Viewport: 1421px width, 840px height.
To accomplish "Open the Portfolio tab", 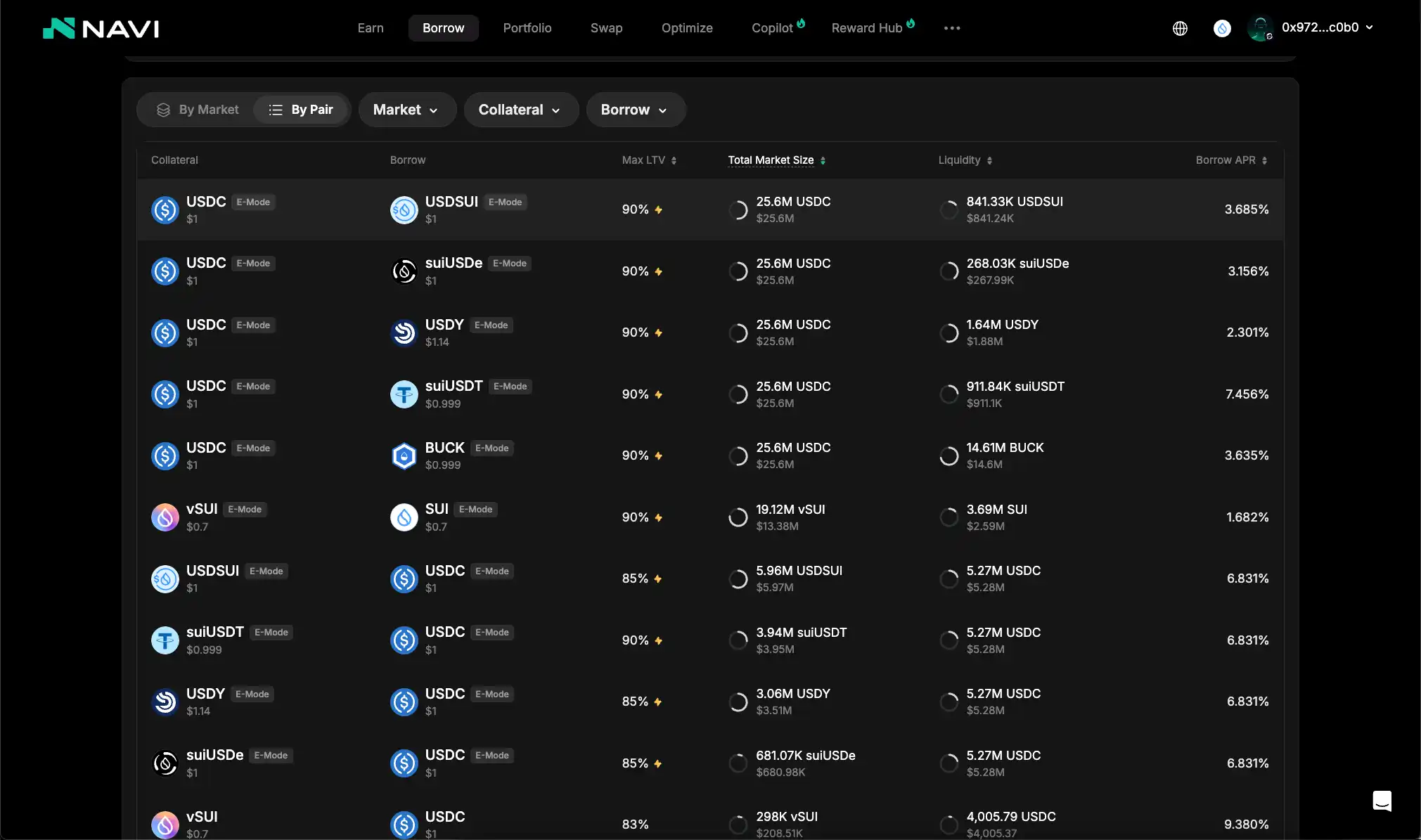I will pyautogui.click(x=527, y=28).
